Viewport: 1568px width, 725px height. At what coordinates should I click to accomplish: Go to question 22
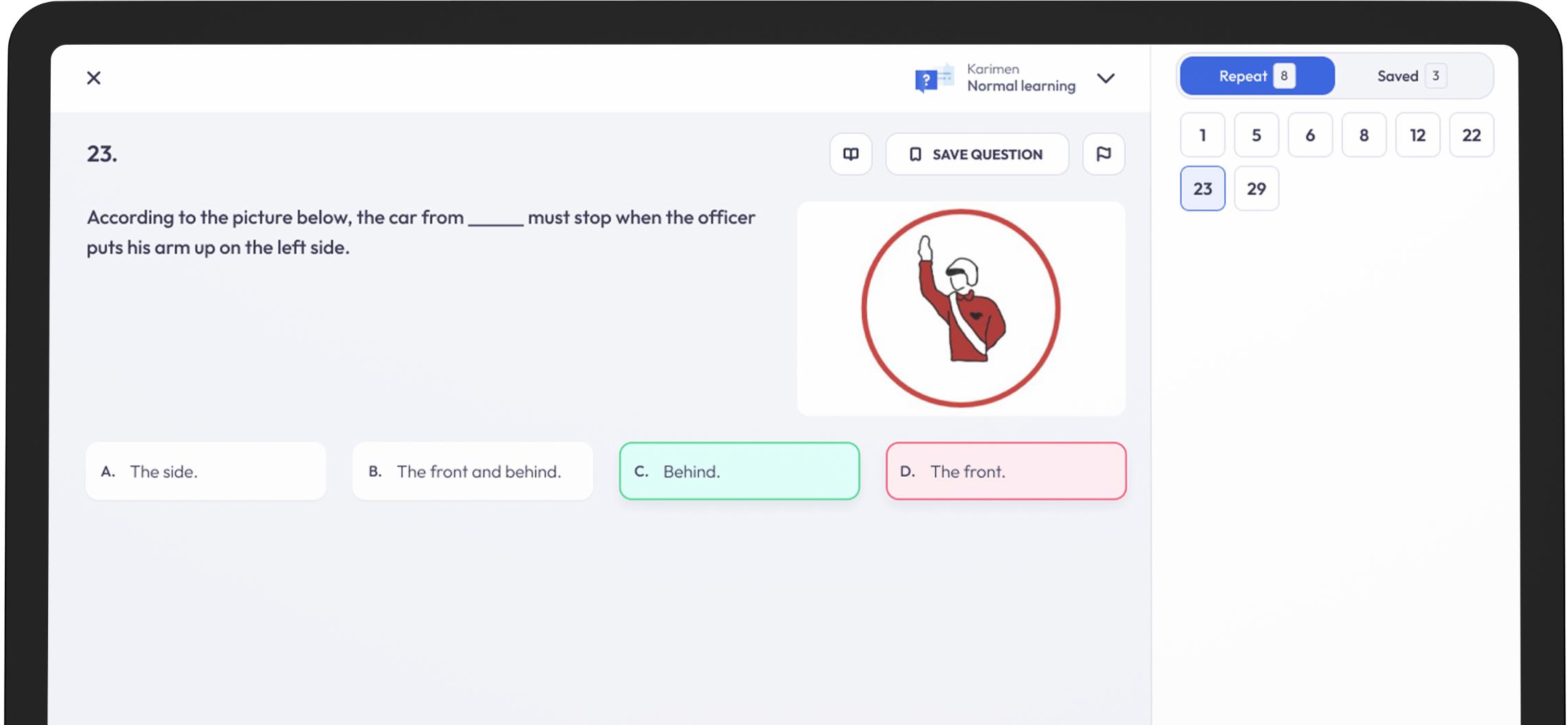1471,135
